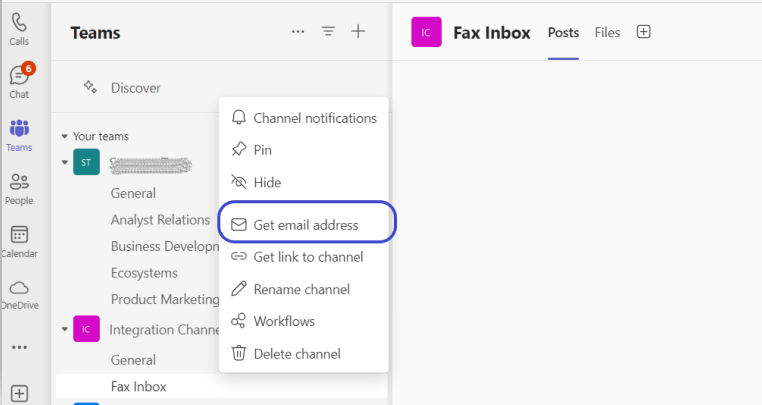Open Analyst Relations channel
This screenshot has width=762, height=405.
(160, 219)
